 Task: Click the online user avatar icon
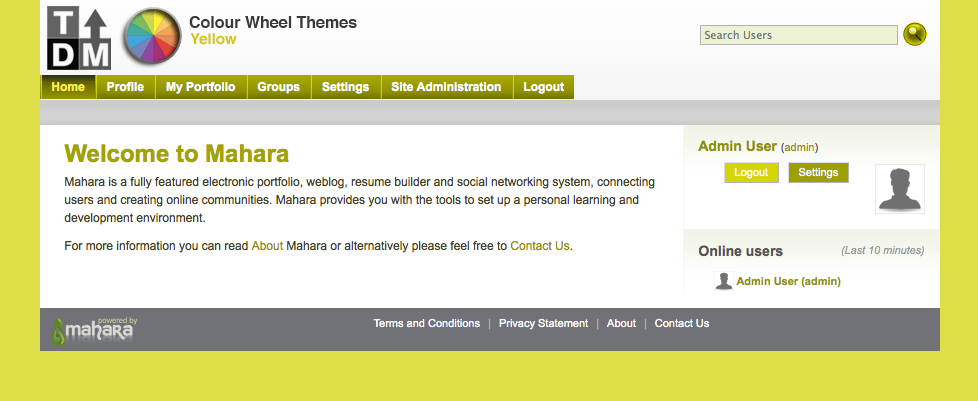point(724,281)
